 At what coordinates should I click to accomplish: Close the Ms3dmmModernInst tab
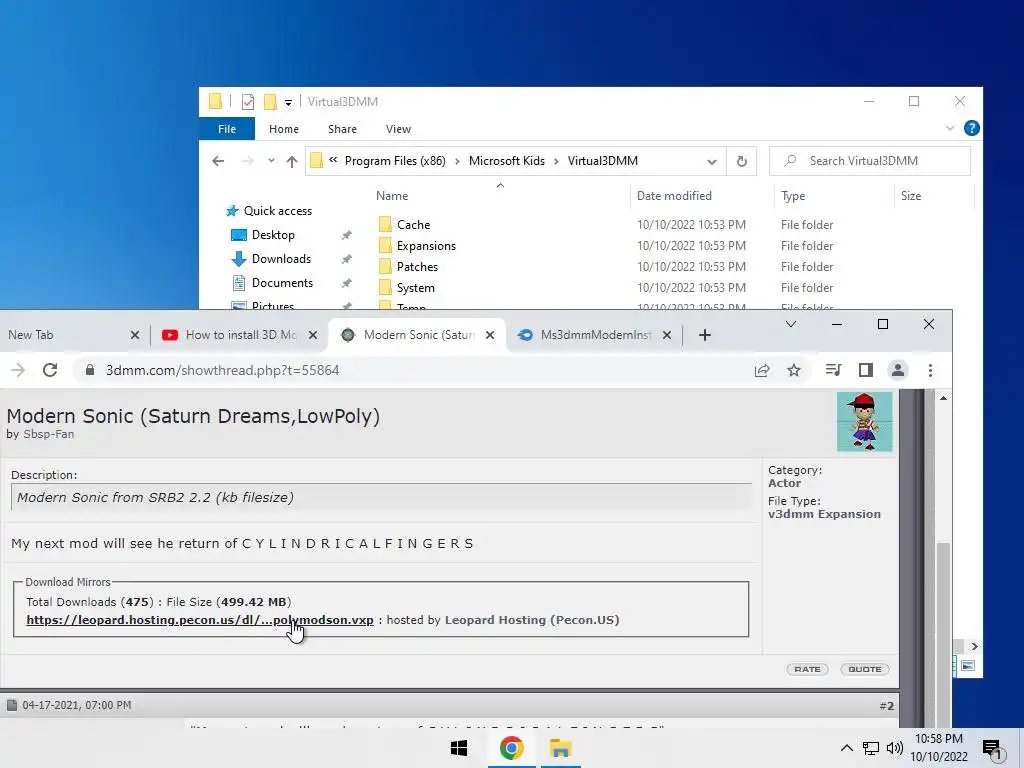coord(667,335)
